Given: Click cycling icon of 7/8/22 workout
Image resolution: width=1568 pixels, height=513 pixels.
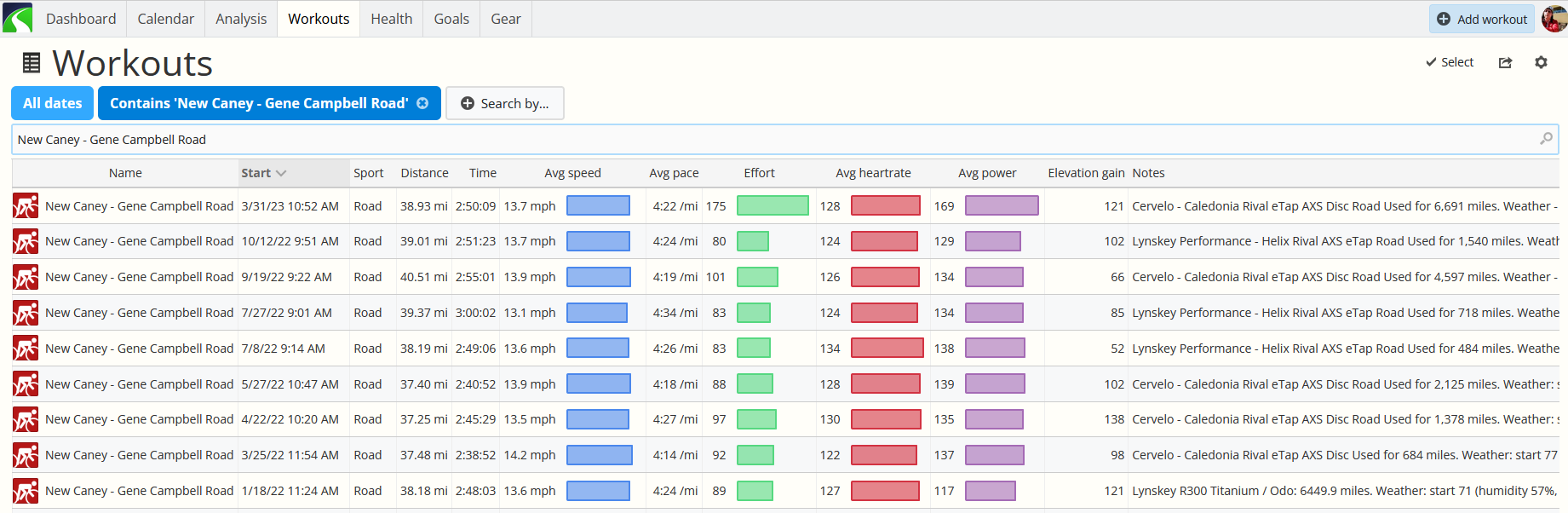Looking at the screenshot, I should [x=26, y=349].
